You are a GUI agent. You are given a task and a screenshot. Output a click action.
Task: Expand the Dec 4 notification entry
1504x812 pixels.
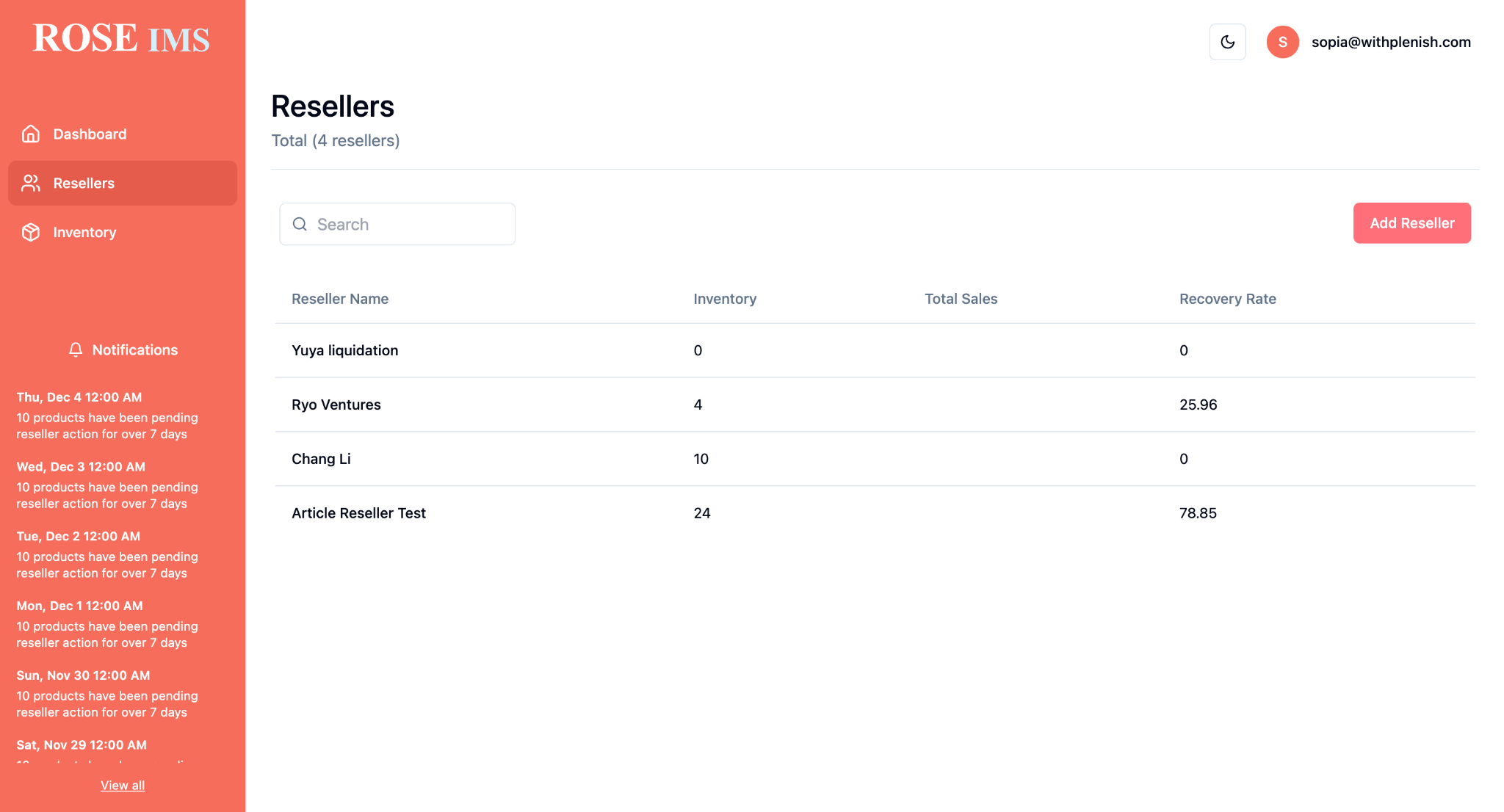[107, 416]
